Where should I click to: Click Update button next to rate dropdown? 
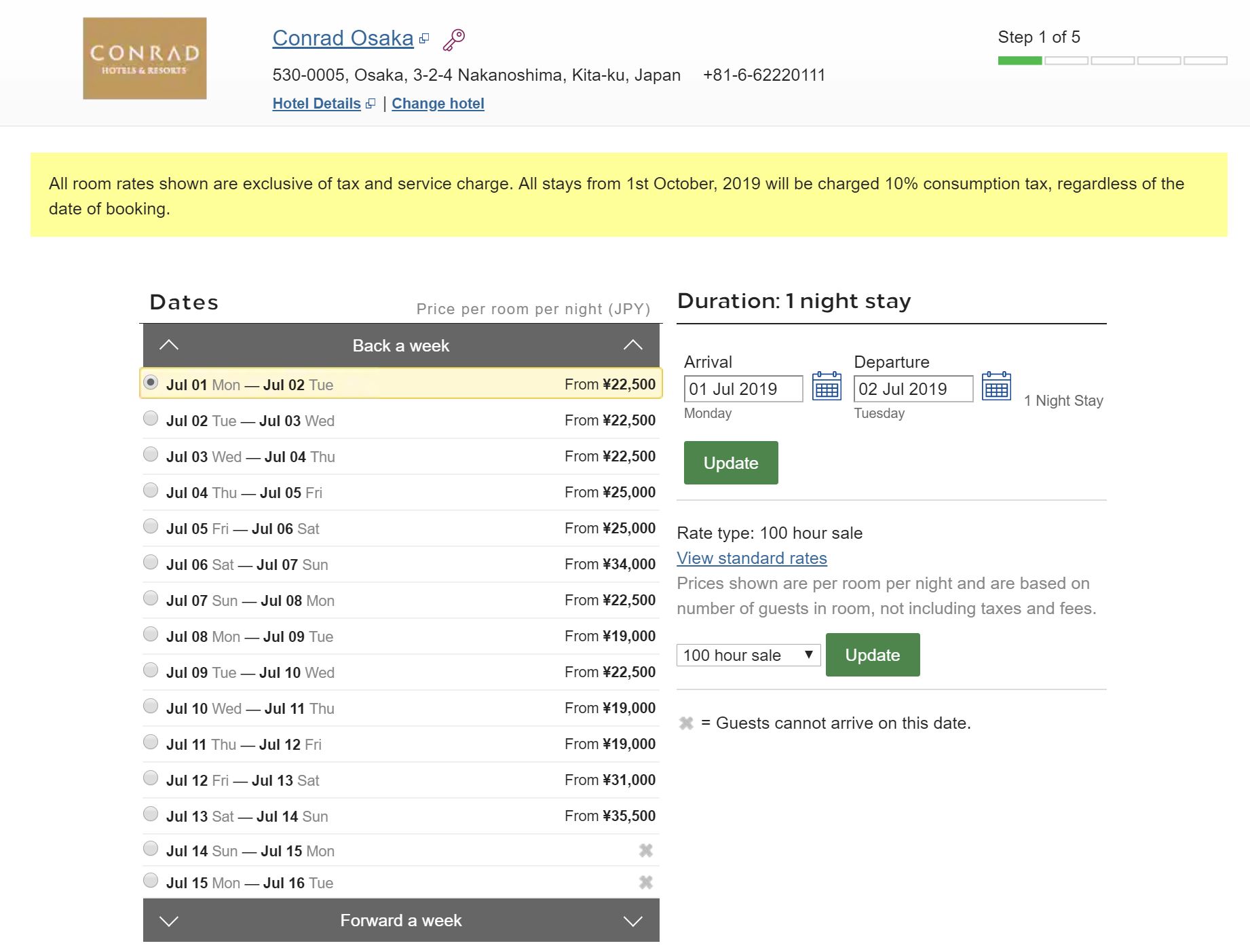(x=873, y=655)
